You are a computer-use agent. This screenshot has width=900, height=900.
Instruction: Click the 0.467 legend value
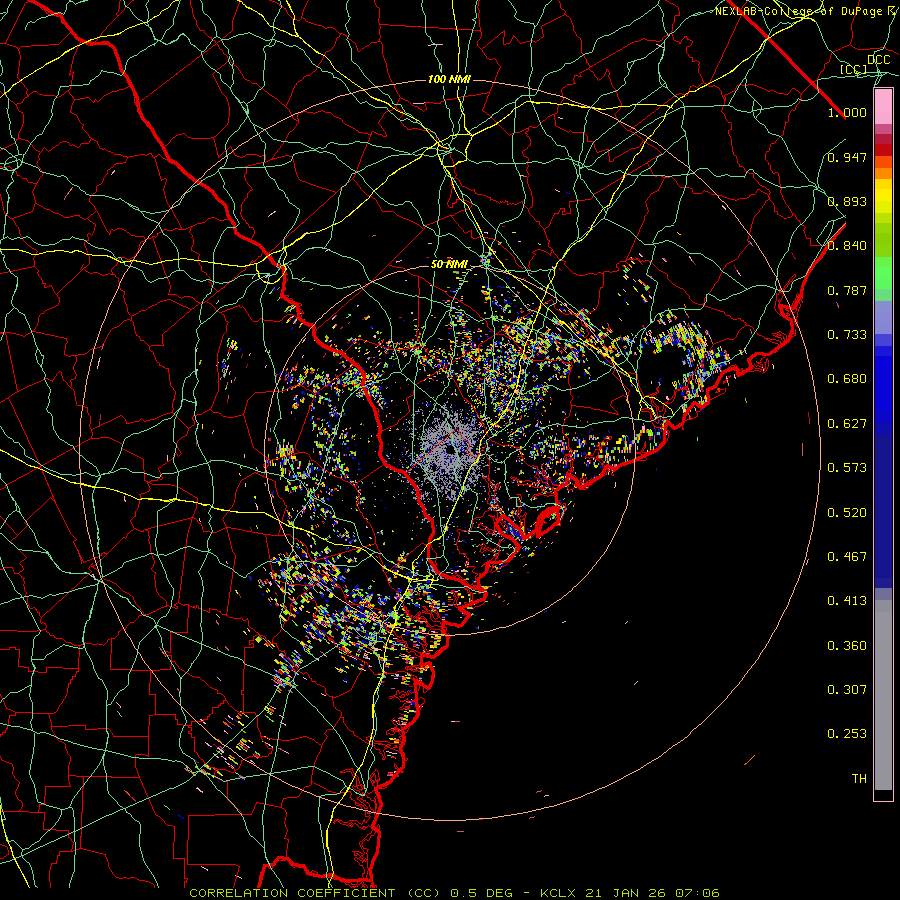pos(847,557)
